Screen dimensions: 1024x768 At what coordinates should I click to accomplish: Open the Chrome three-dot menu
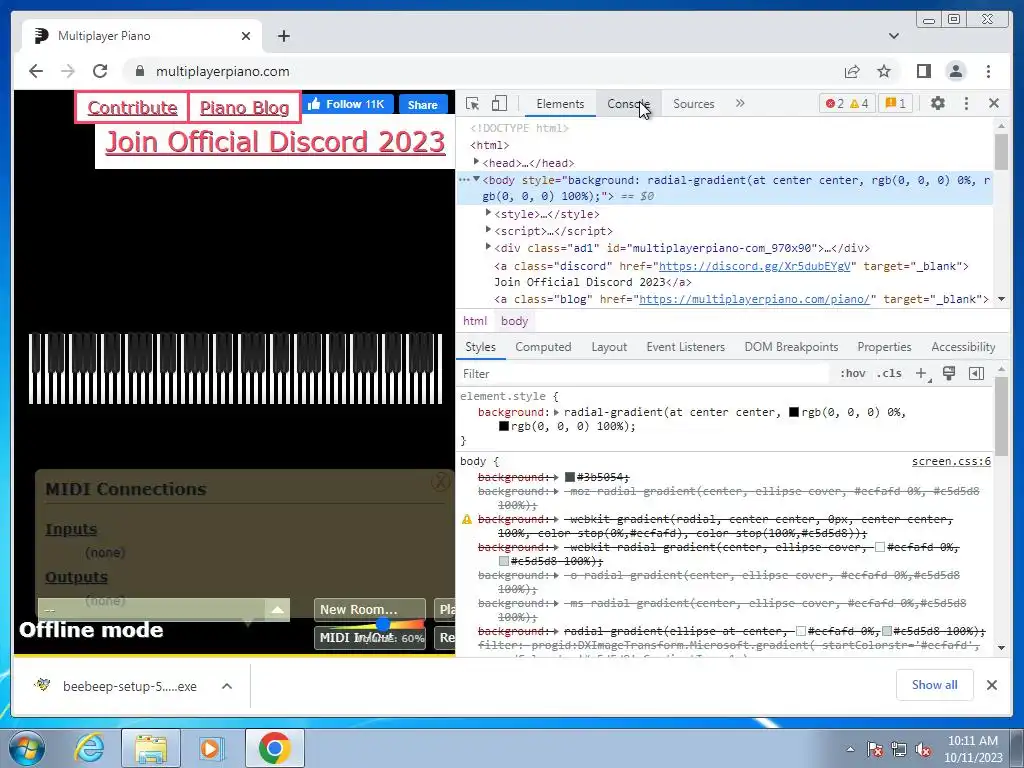pos(988,71)
